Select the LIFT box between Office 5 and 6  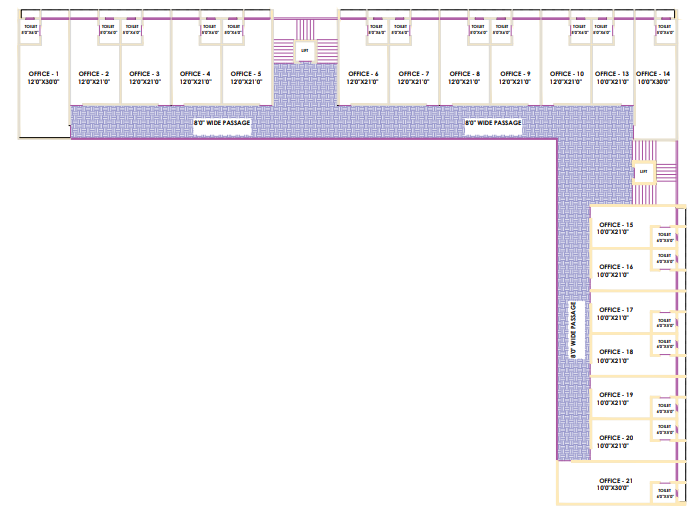(305, 51)
